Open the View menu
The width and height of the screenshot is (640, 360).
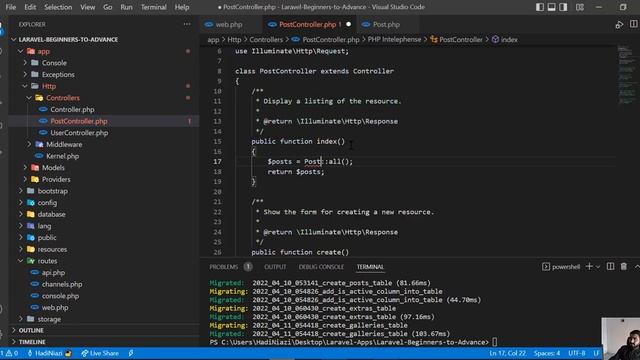87,7
